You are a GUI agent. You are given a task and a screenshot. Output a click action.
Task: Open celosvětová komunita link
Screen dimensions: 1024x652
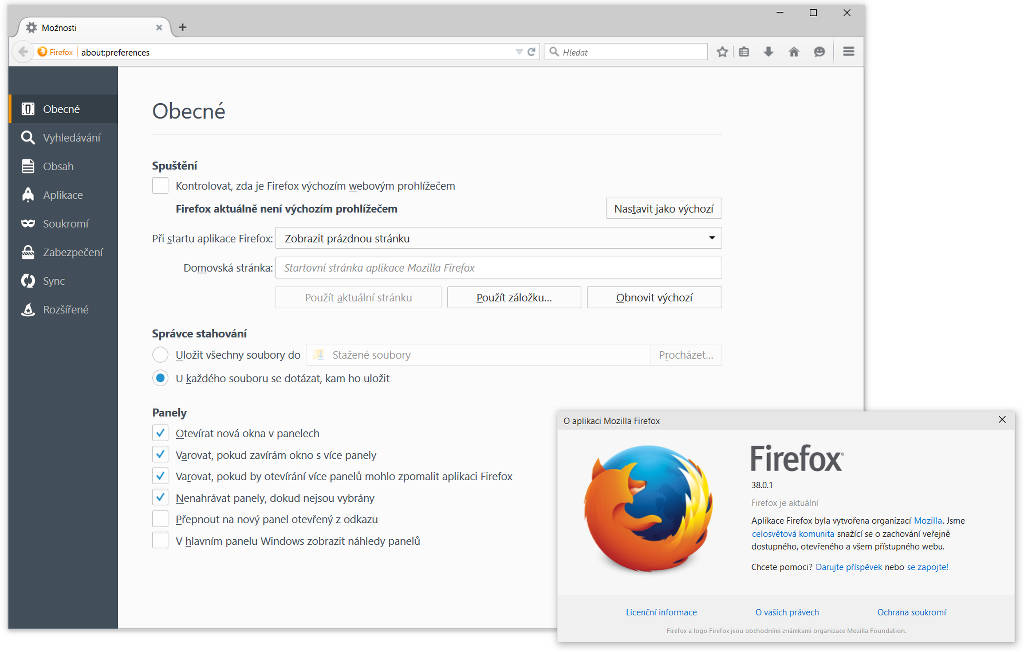pyautogui.click(x=793, y=534)
